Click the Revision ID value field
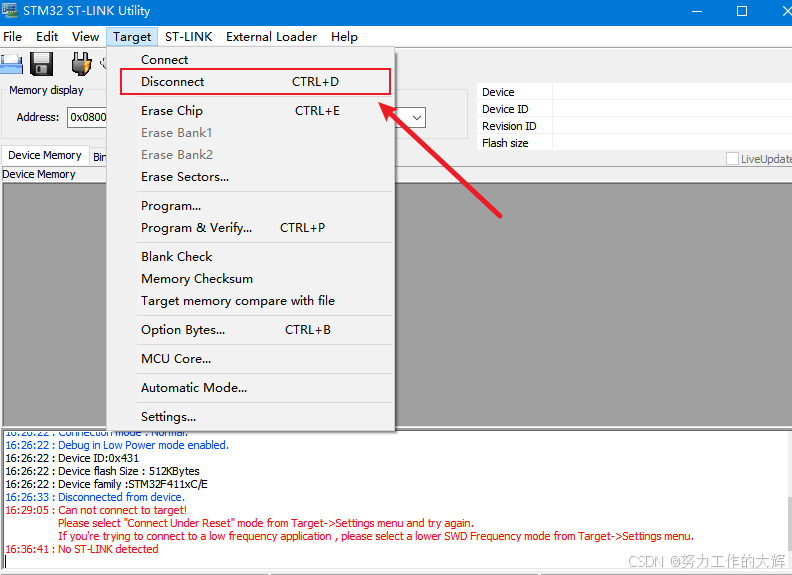 point(672,126)
